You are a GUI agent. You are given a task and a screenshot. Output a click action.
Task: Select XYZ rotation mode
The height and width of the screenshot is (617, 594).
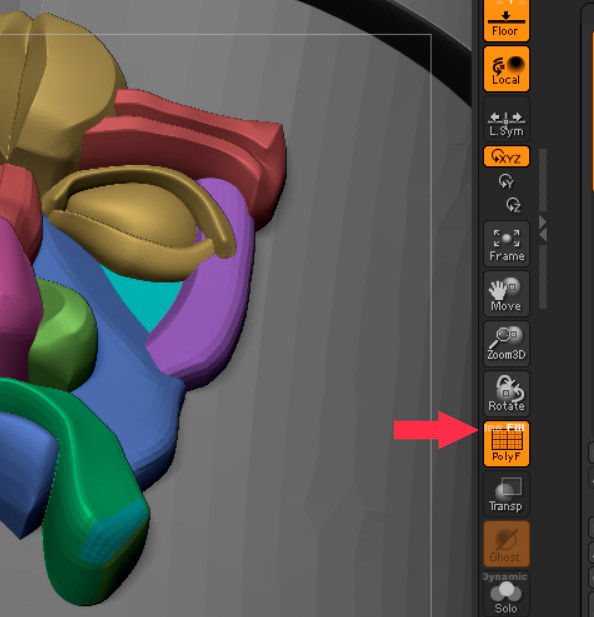[x=506, y=157]
